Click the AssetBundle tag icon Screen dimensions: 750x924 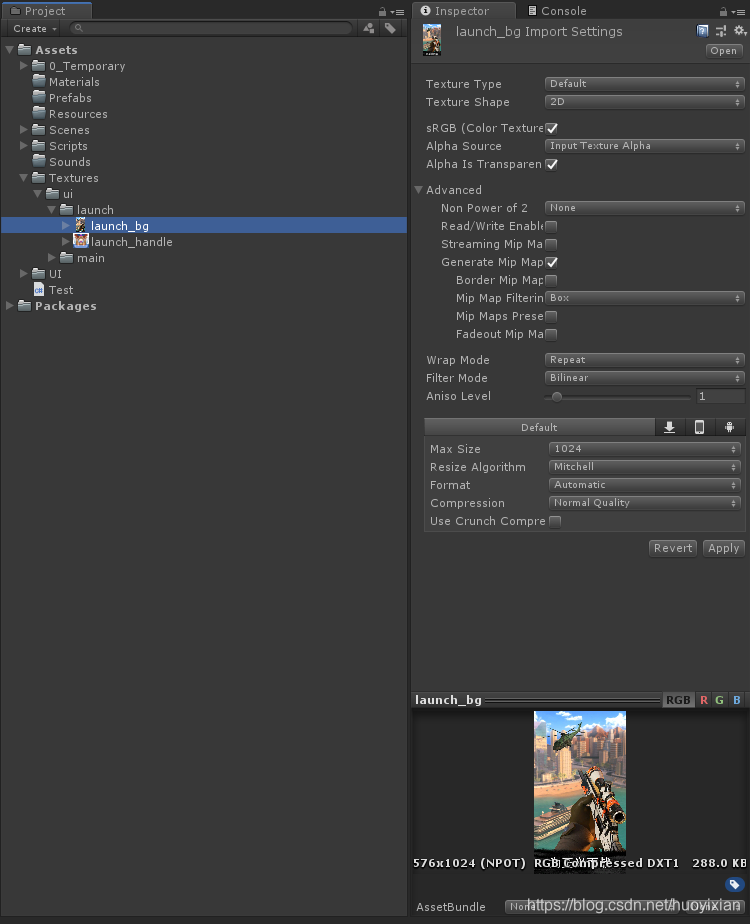pos(735,885)
